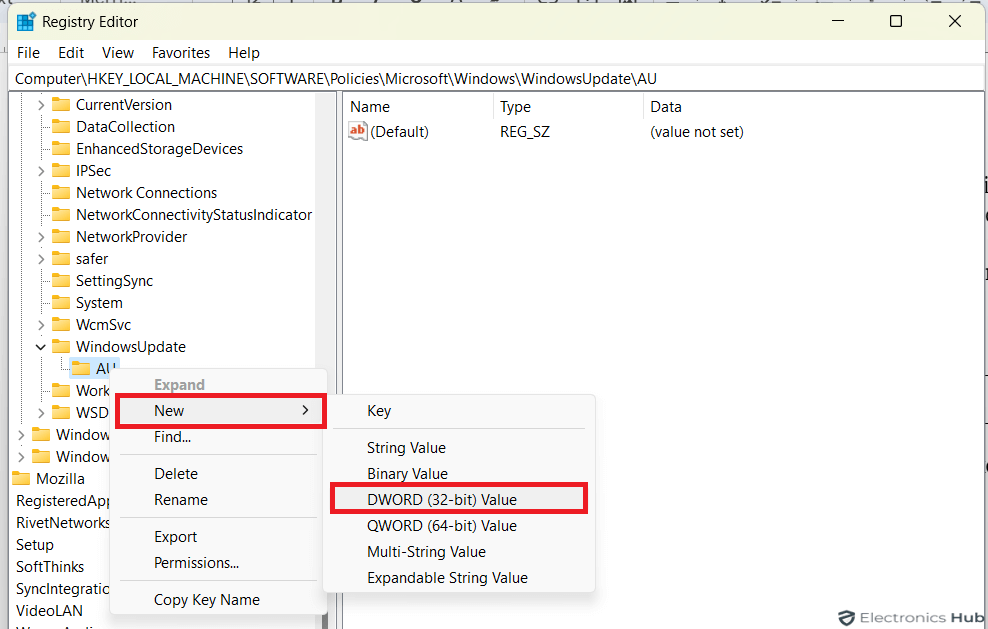Click the Mozilla folder icon

tap(21, 479)
